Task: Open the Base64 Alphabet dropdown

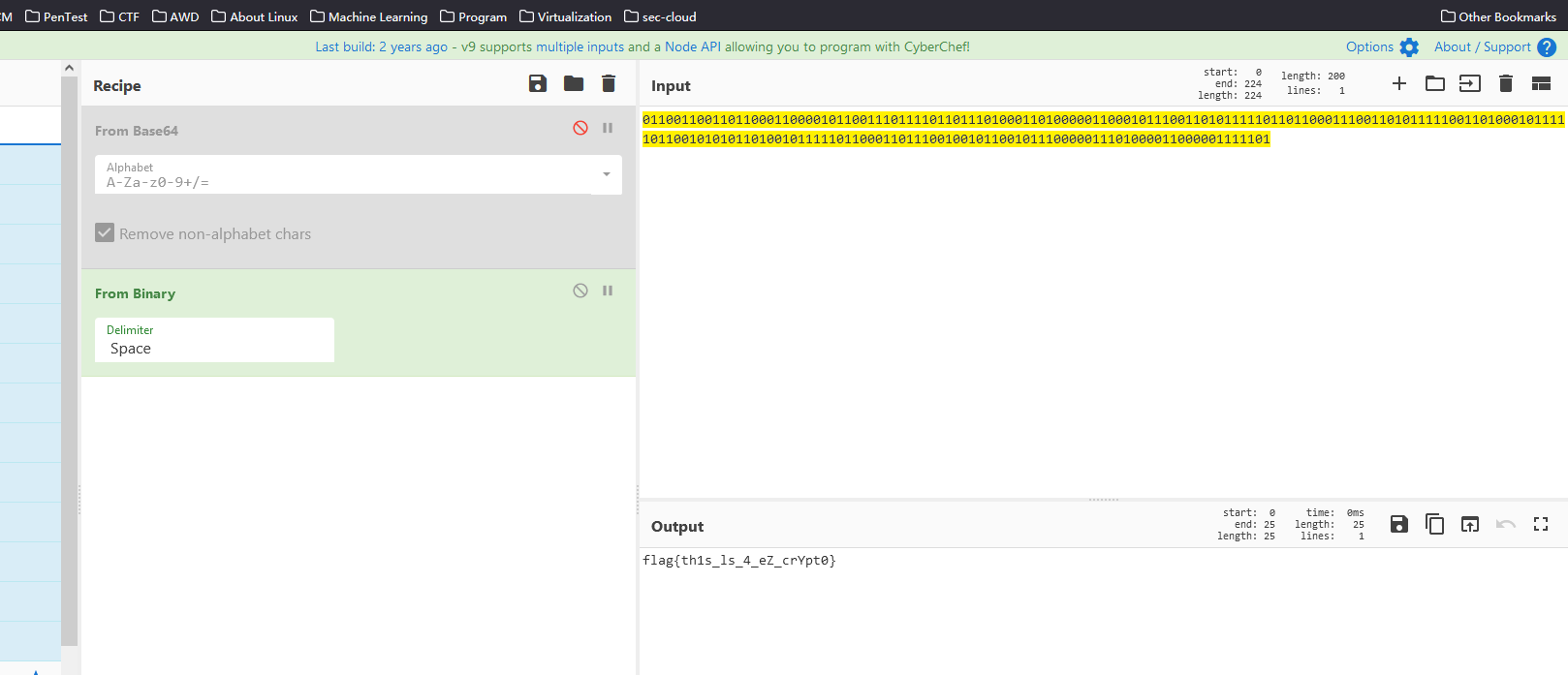Action: tap(607, 174)
